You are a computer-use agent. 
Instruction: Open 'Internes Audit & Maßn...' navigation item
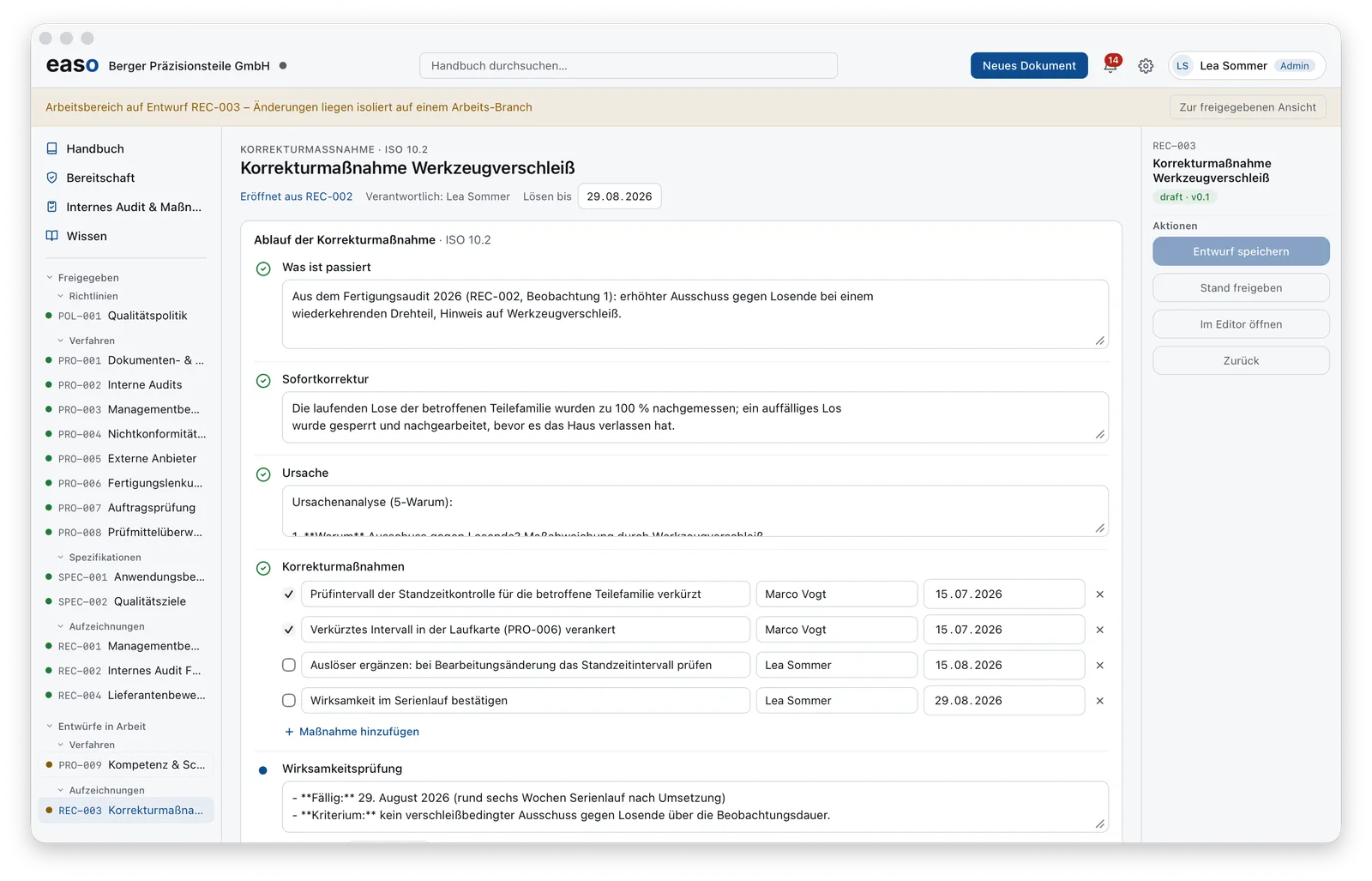tap(126, 207)
